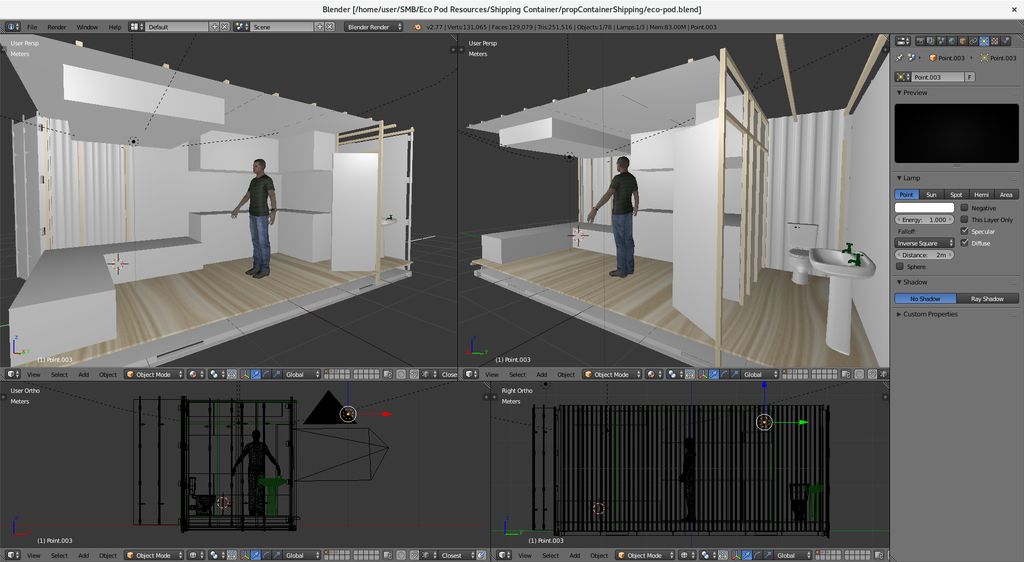The image size is (1024, 562).
Task: Add a new scene with plus button
Action: [319, 27]
